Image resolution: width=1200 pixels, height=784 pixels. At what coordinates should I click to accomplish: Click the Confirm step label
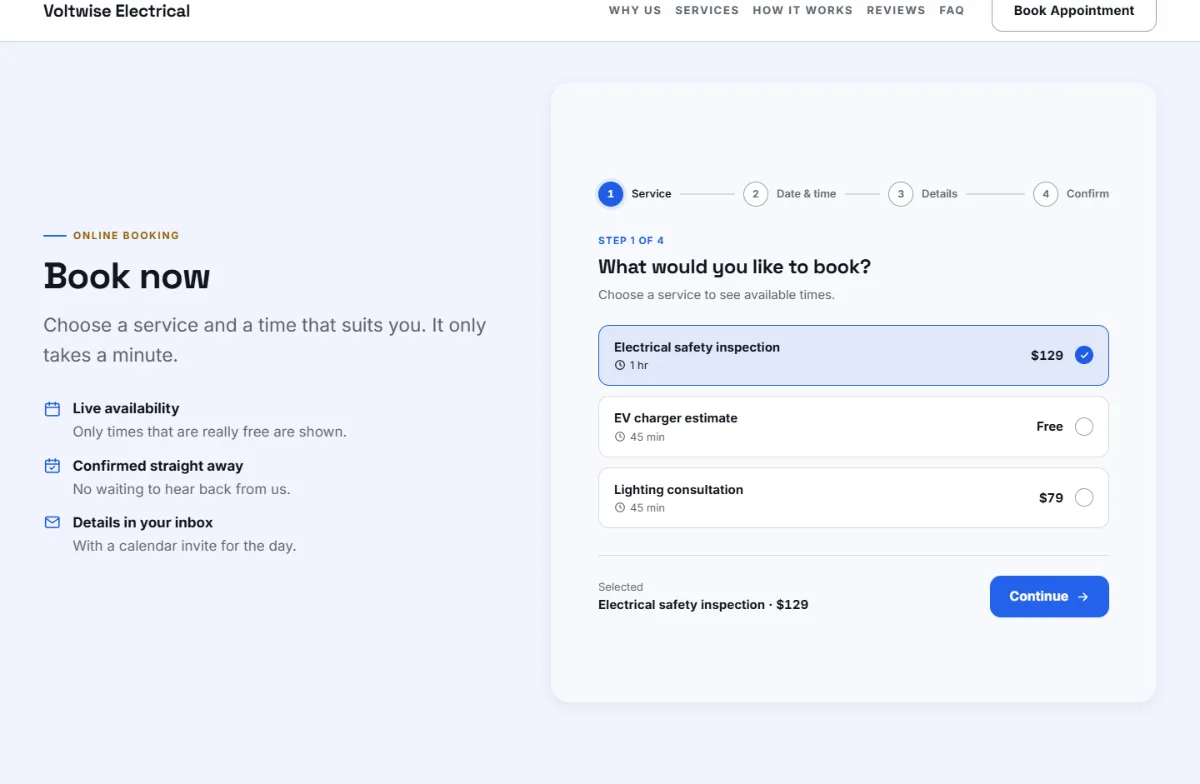pos(1088,194)
